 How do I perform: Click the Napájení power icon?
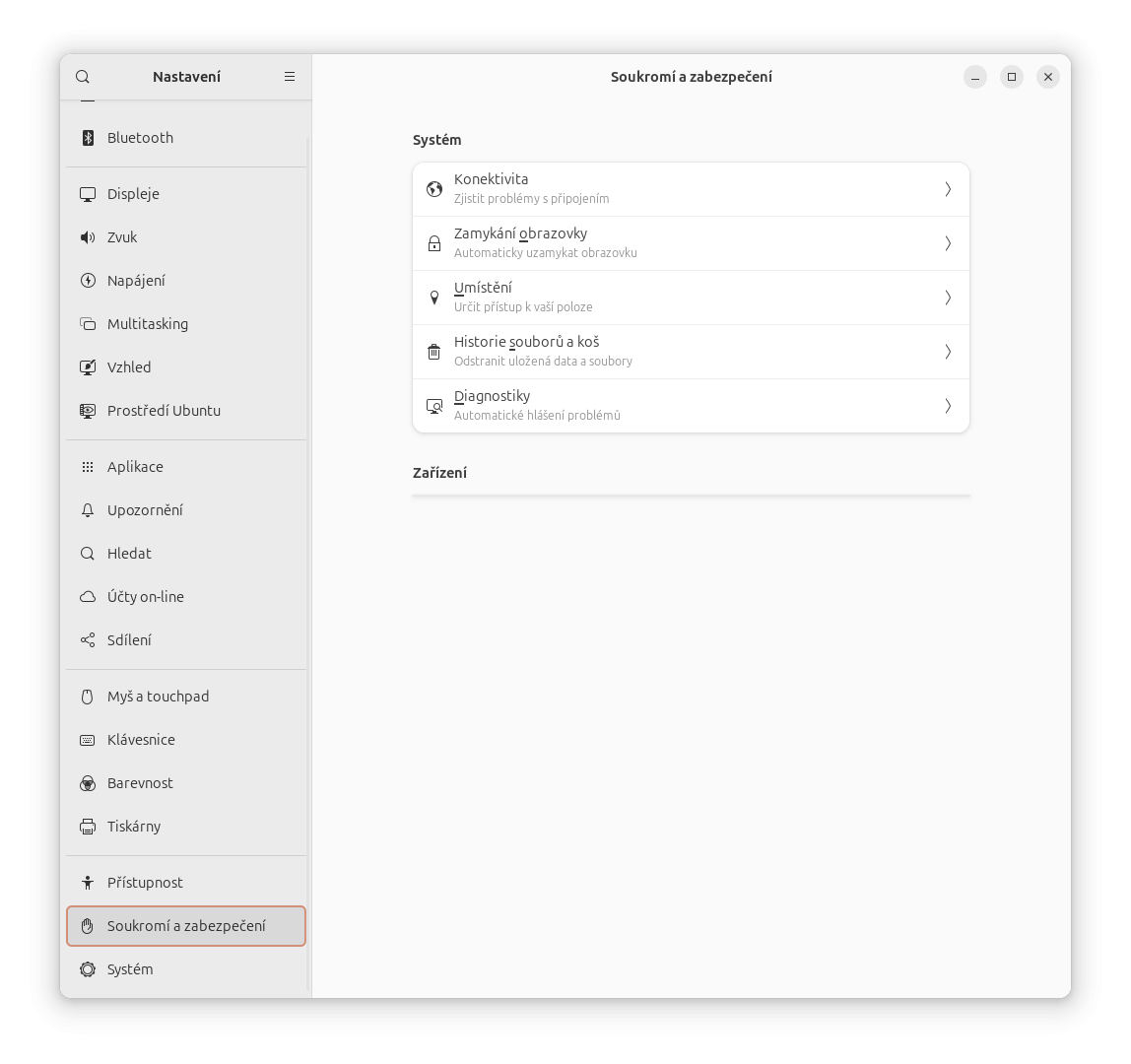pos(88,281)
